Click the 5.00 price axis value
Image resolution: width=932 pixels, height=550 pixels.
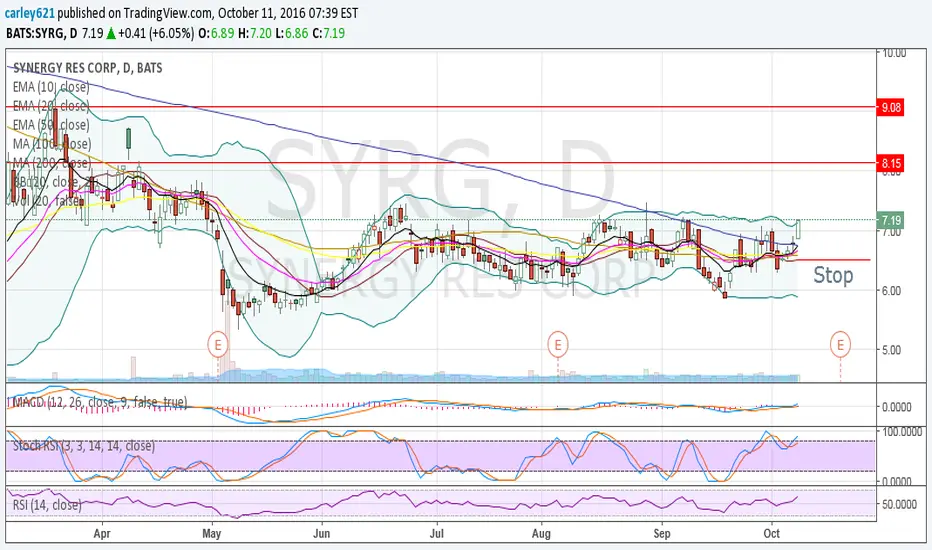coord(892,350)
